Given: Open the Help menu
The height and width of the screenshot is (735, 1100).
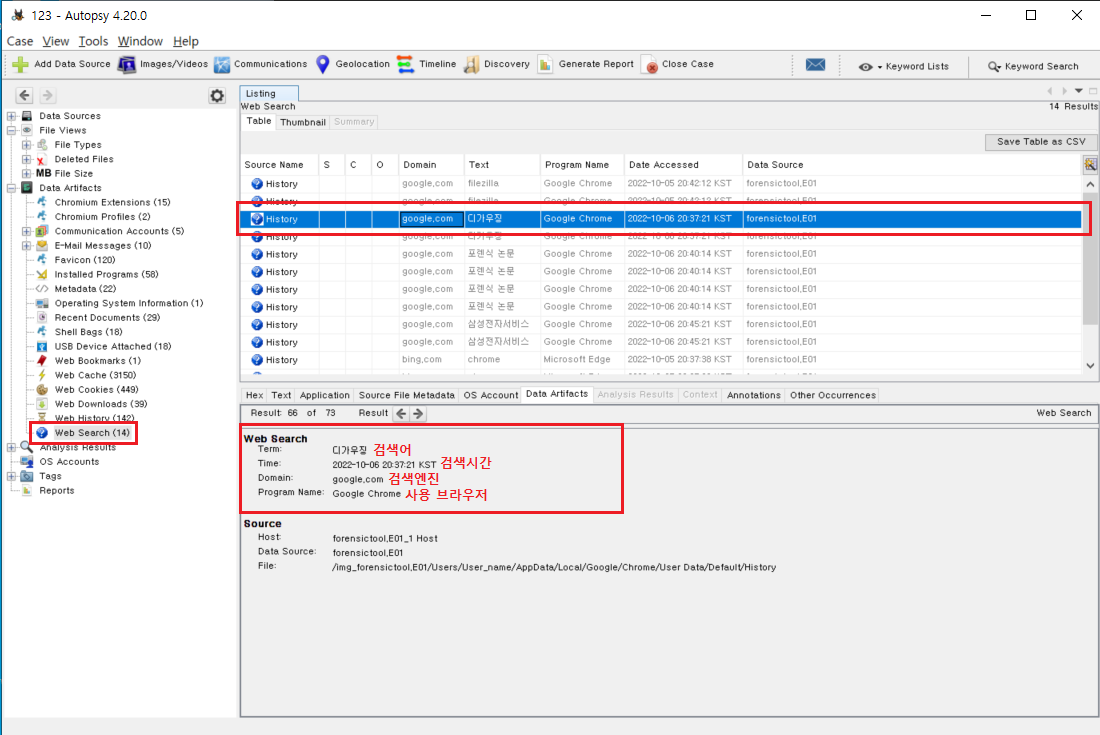Looking at the screenshot, I should pos(186,41).
